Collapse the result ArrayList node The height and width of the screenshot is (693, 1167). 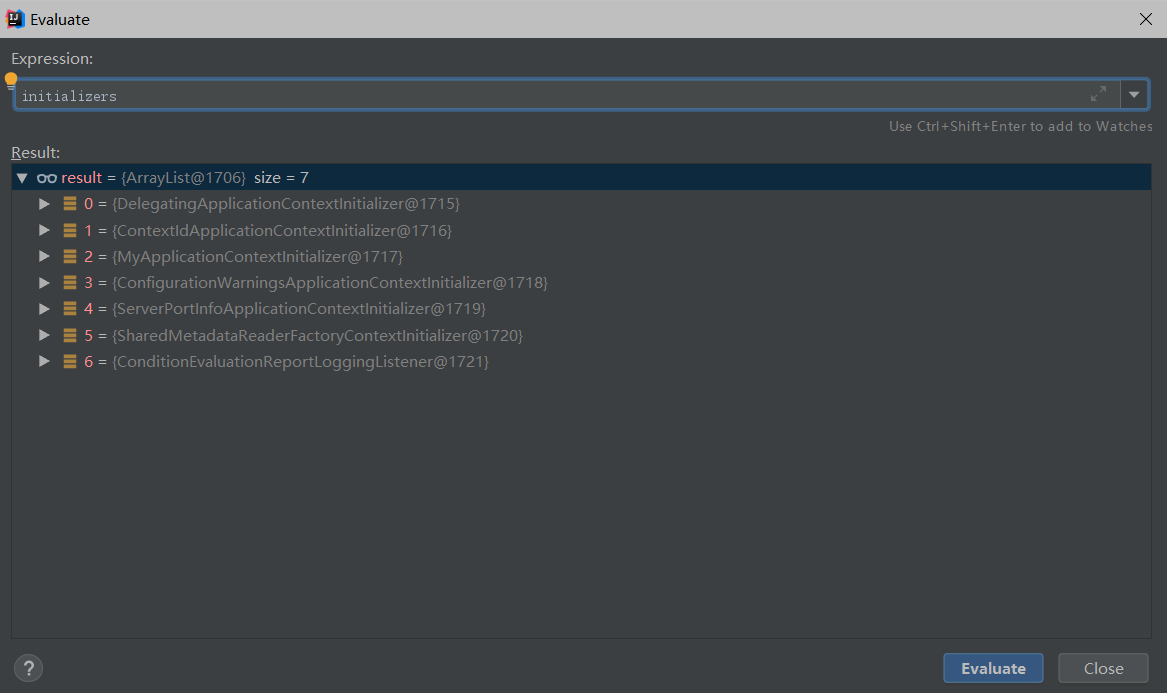(x=22, y=177)
